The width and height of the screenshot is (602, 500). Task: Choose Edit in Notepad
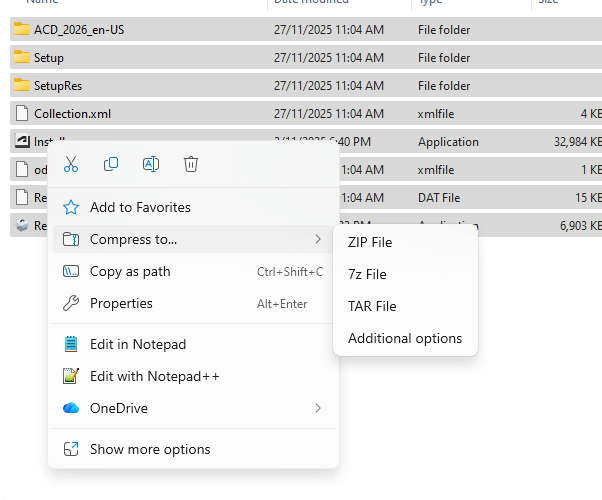click(x=138, y=344)
